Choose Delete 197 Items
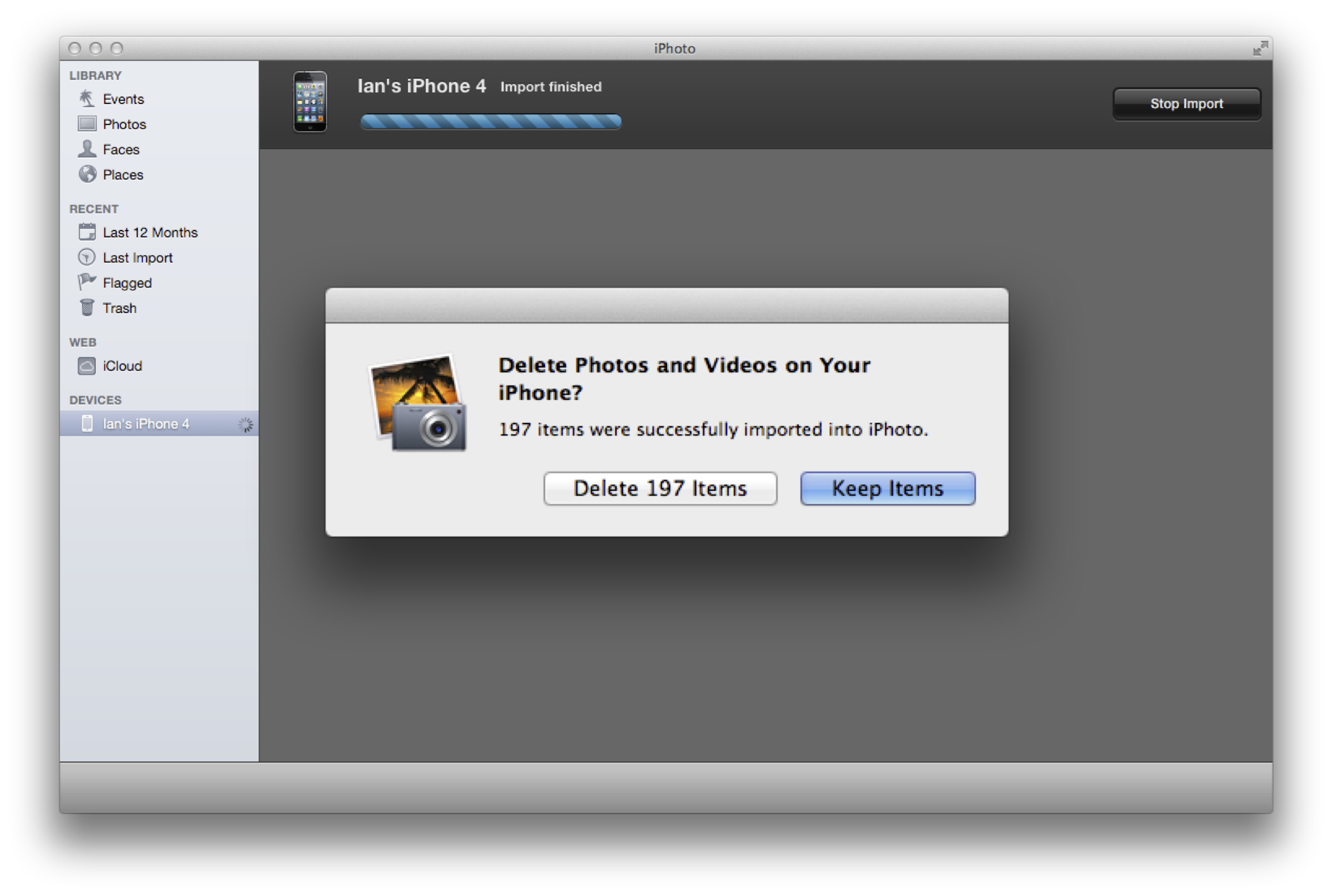Screen dimensions: 1331x896 coord(660,488)
